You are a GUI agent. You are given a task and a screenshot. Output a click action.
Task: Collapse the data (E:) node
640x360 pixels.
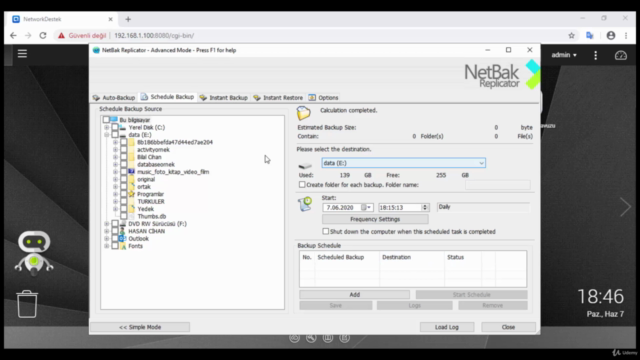(x=107, y=135)
